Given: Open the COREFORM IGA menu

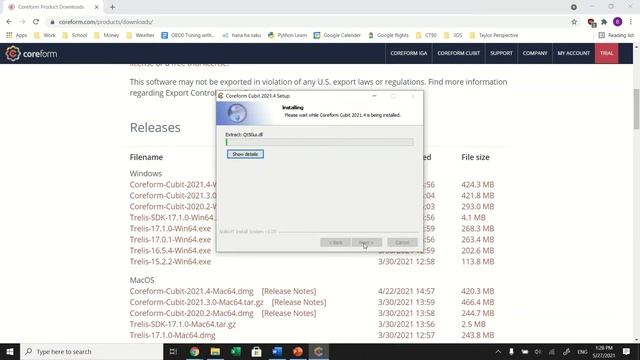Looking at the screenshot, I should 409,53.
